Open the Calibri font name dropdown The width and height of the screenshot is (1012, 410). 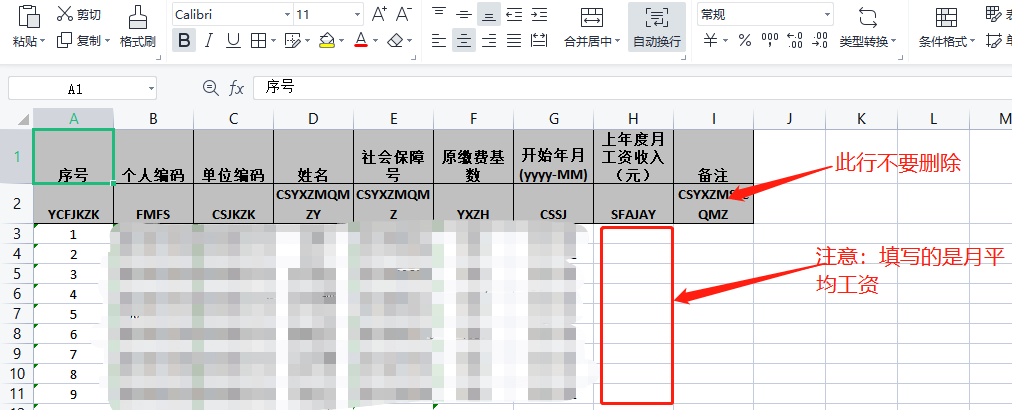(x=286, y=15)
